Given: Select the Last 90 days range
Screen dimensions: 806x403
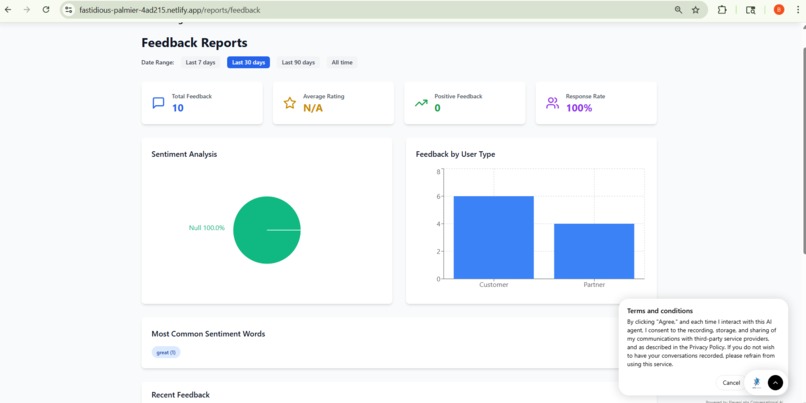Looking at the screenshot, I should [298, 62].
